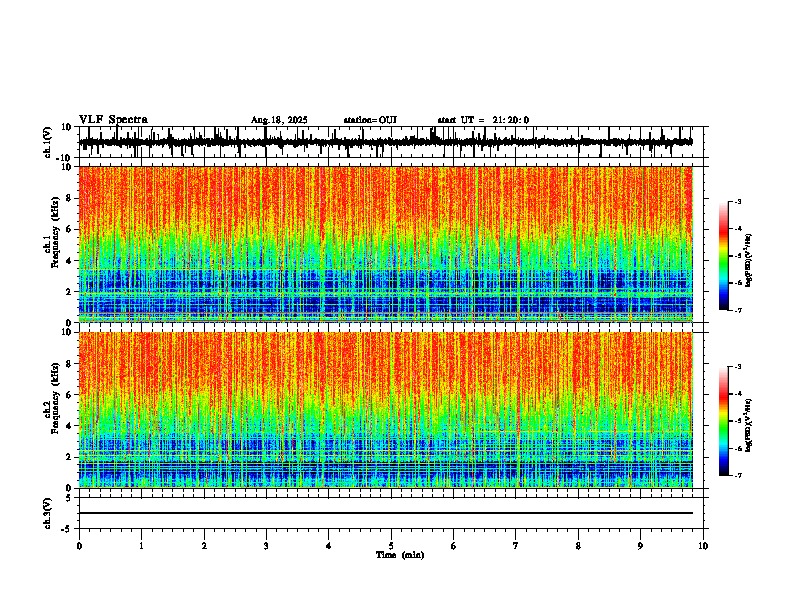Click the "start UT = 21:20:0" label

[483, 120]
